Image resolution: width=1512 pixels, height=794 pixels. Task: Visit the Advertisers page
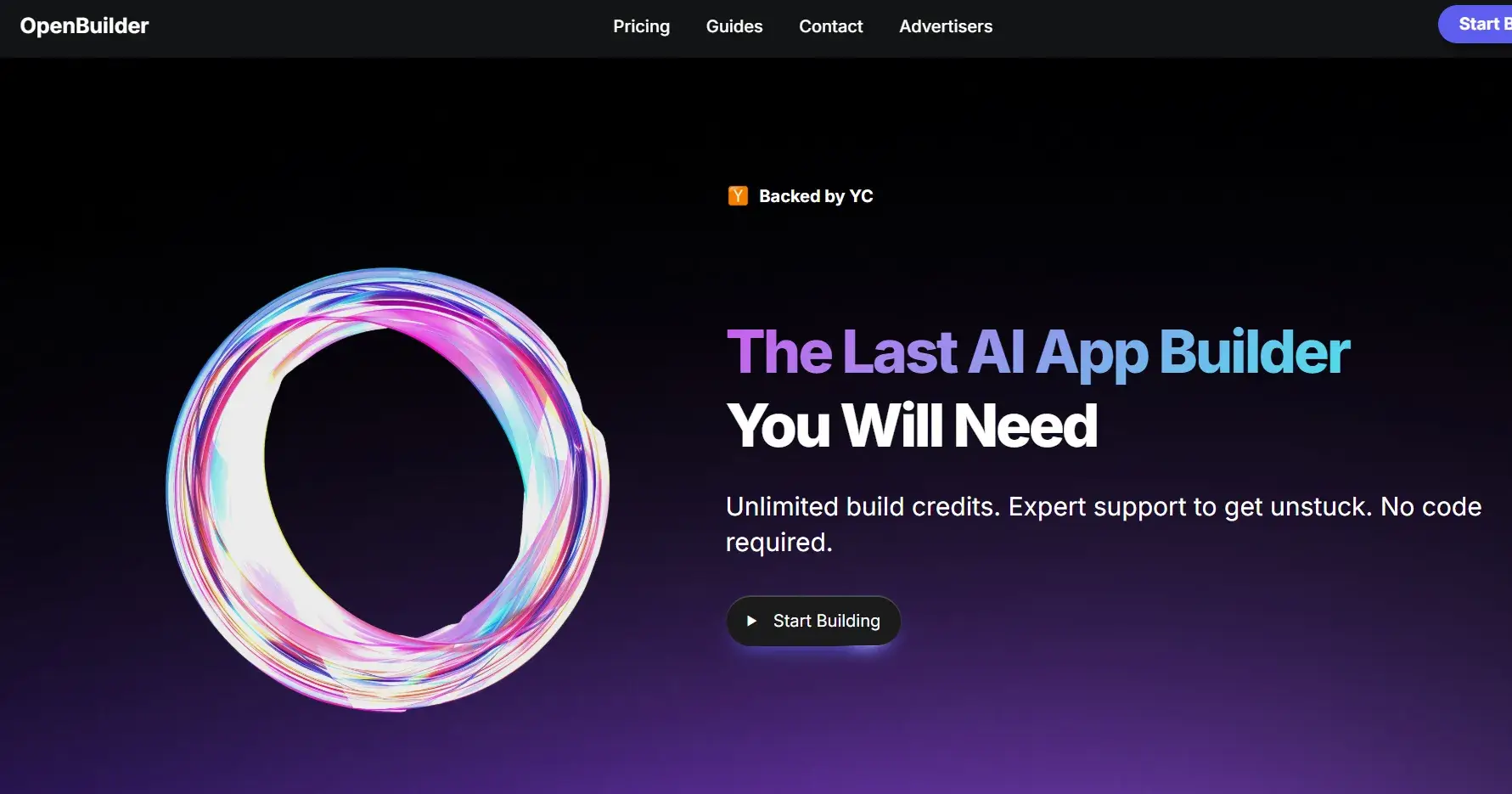[x=946, y=26]
